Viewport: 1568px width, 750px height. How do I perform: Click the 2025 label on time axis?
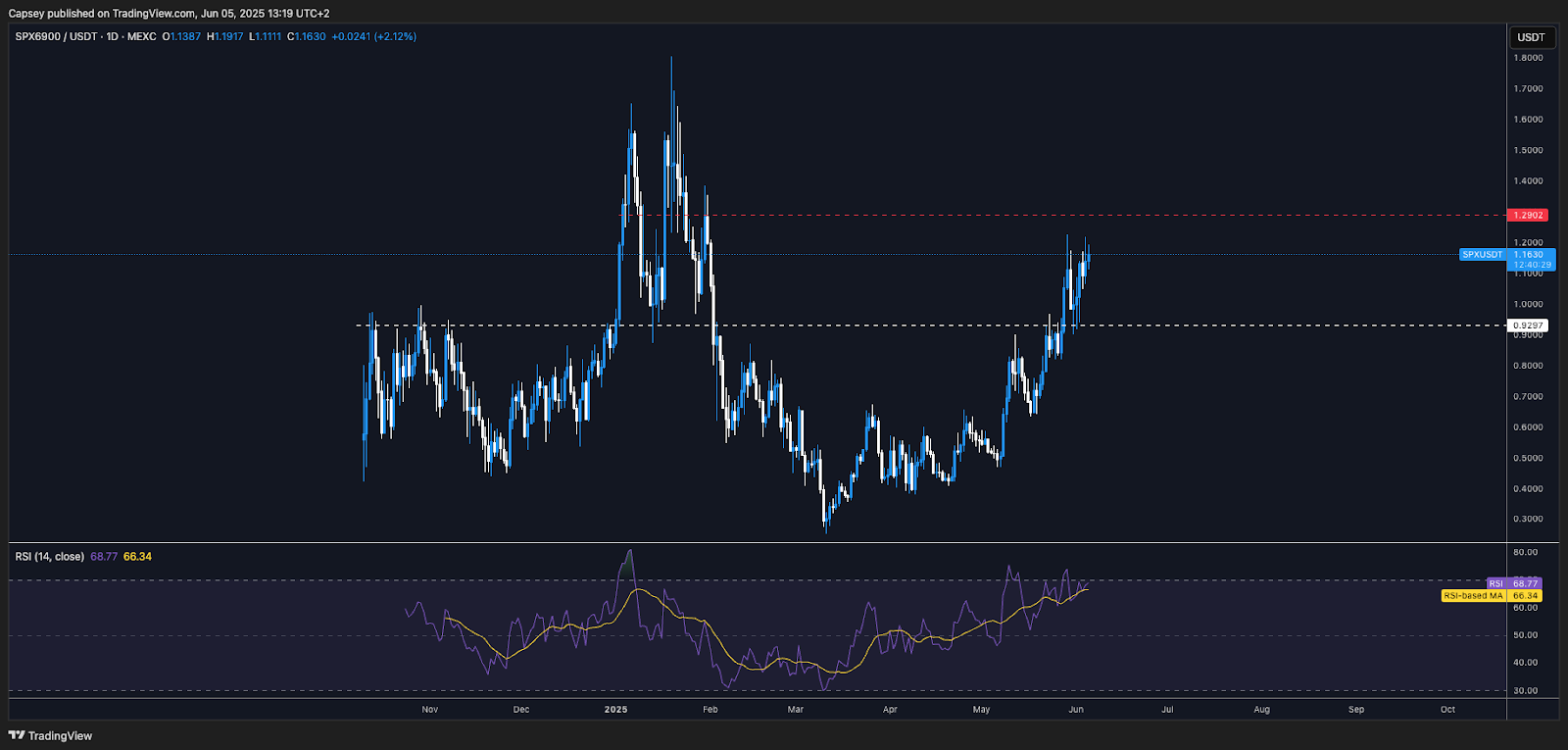tap(615, 709)
